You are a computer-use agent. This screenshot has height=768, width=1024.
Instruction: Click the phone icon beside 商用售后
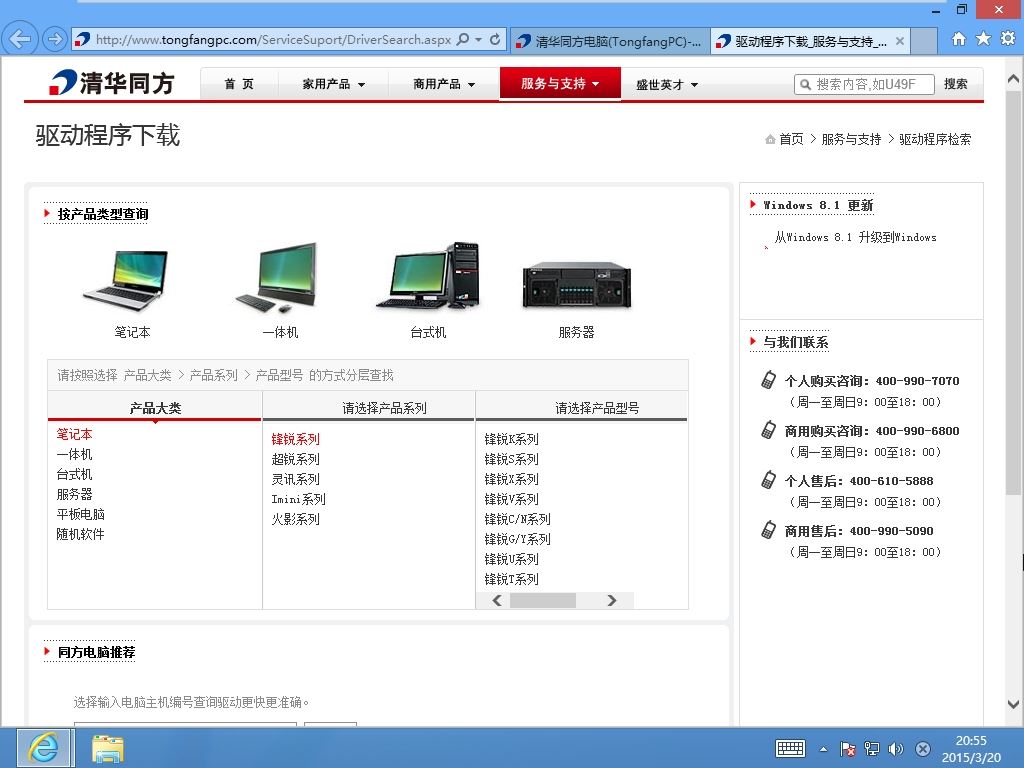click(769, 530)
